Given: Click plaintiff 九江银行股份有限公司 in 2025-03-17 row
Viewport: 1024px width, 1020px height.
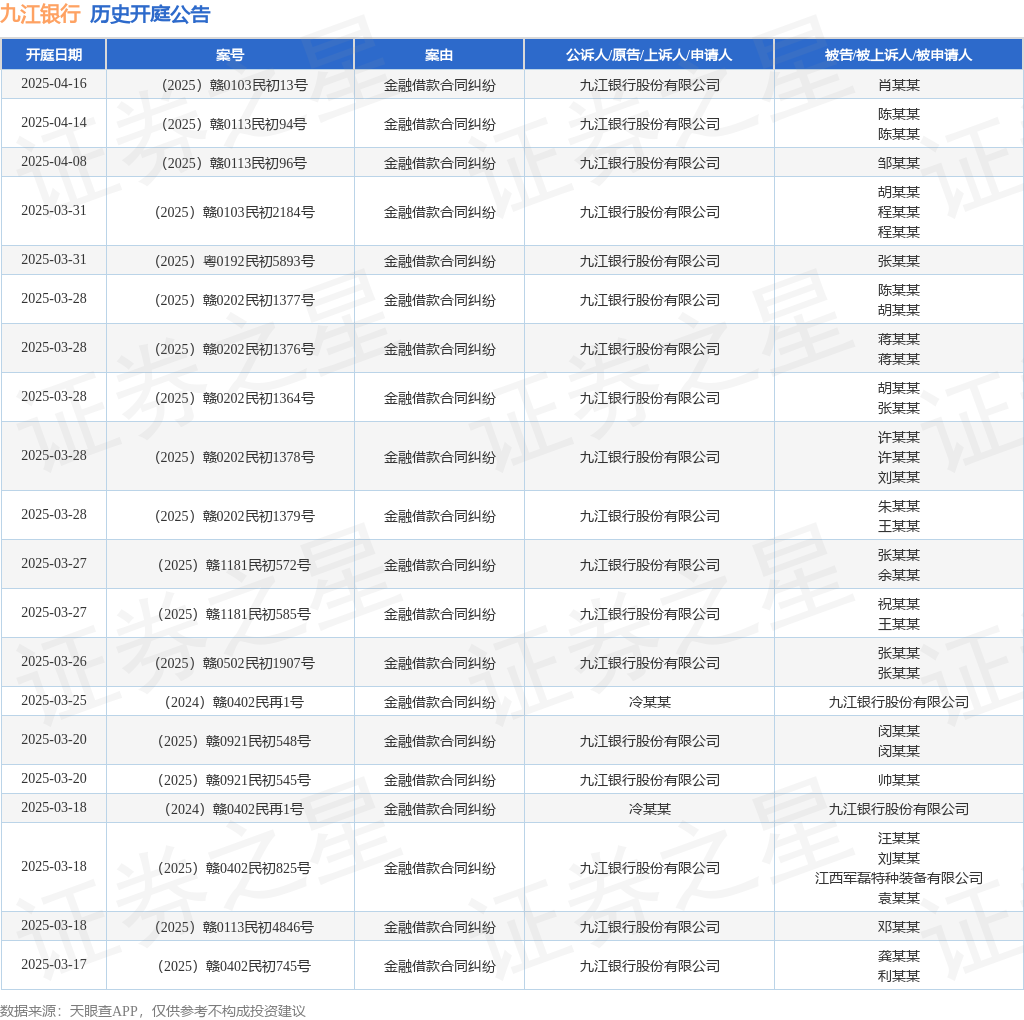Looking at the screenshot, I should tap(649, 966).
